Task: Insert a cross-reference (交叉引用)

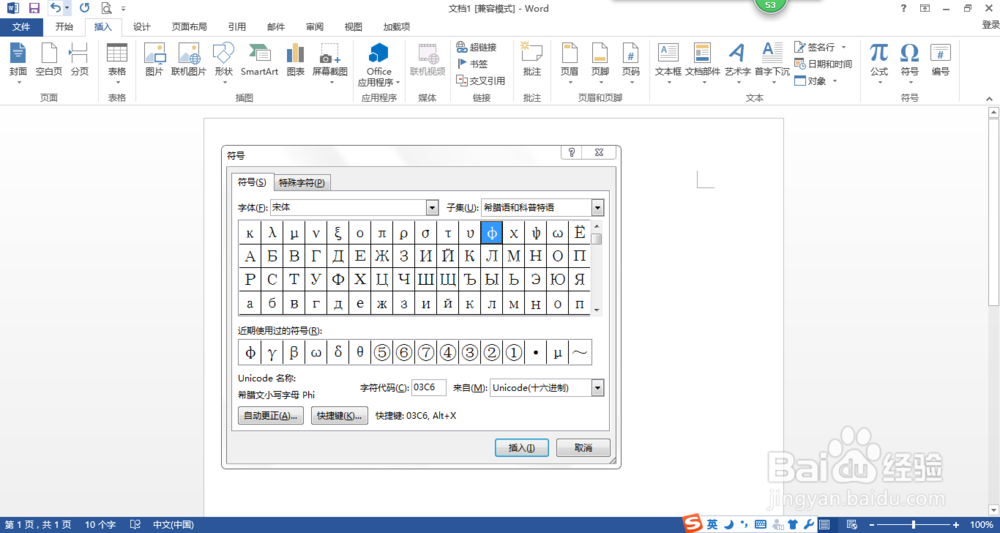Action: click(x=481, y=80)
